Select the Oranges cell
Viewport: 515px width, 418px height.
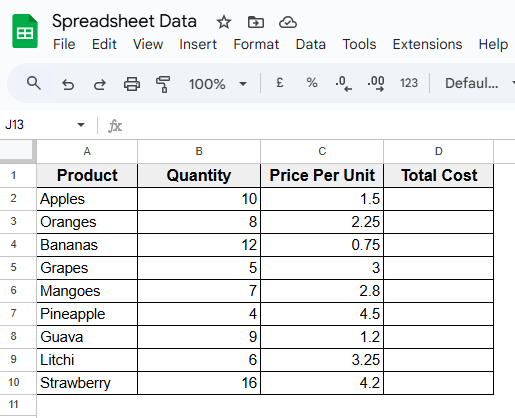[87, 222]
